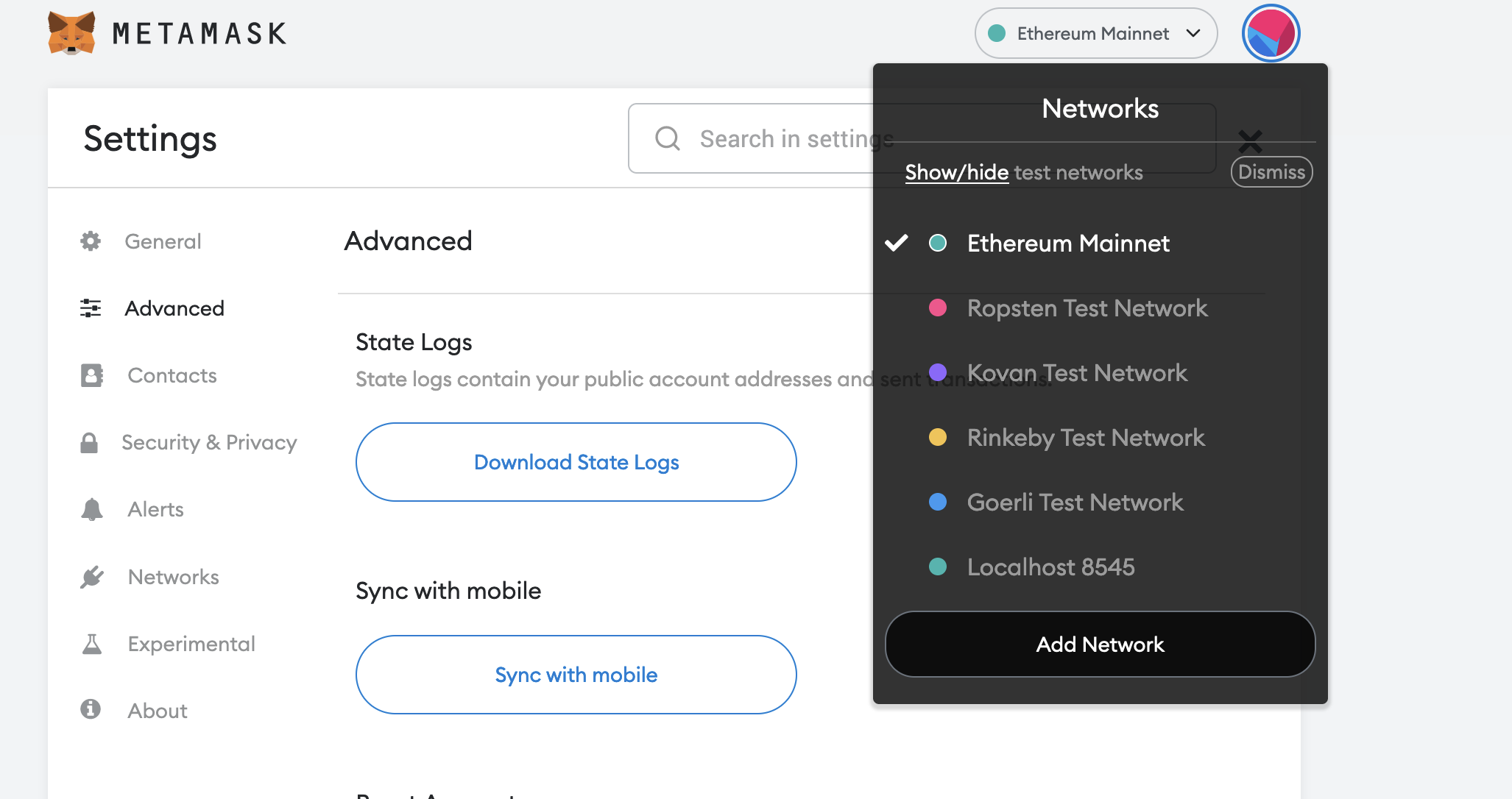Click the Experimental flask icon

coord(92,644)
